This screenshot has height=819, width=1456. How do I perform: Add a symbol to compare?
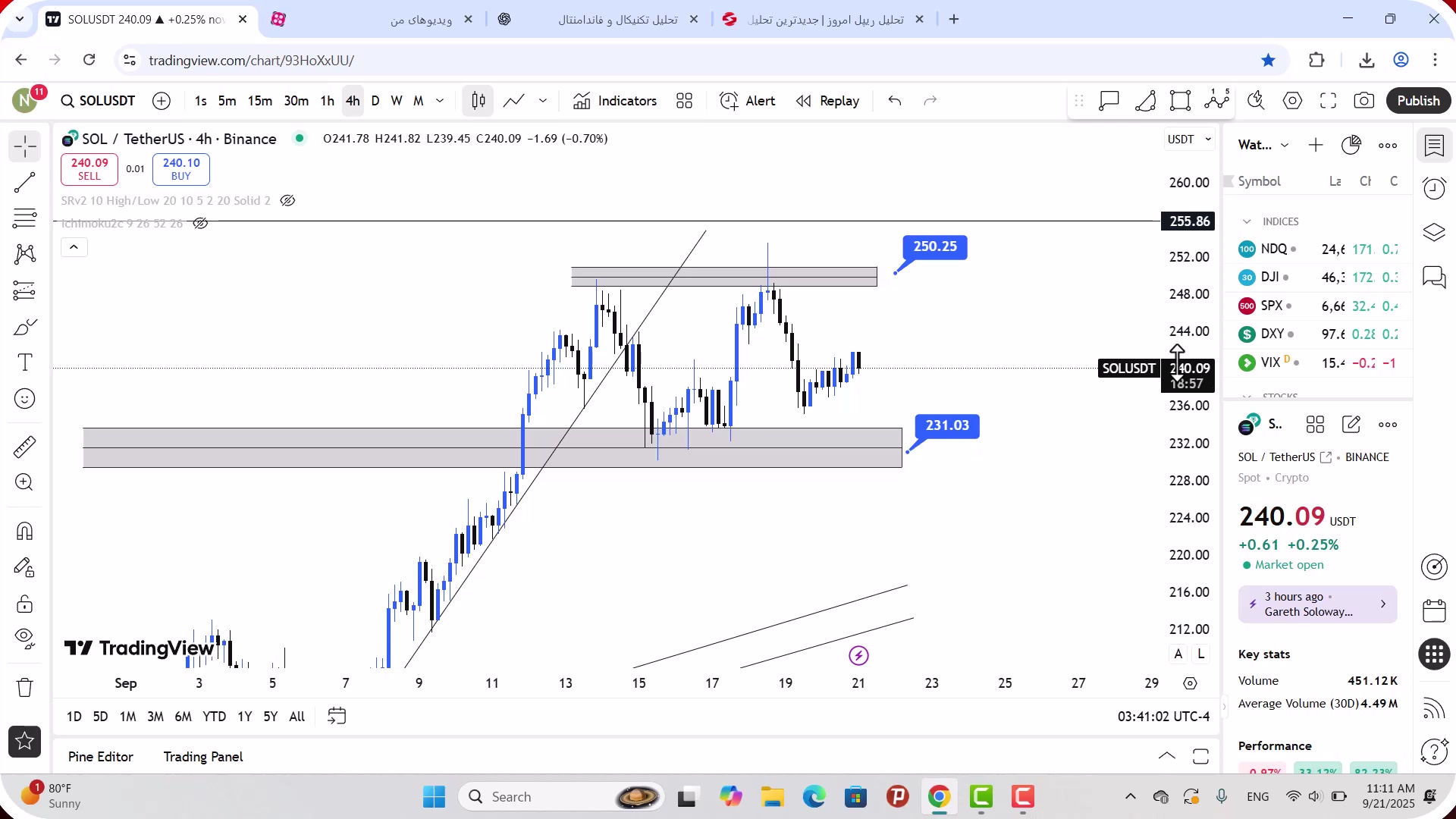tap(162, 101)
